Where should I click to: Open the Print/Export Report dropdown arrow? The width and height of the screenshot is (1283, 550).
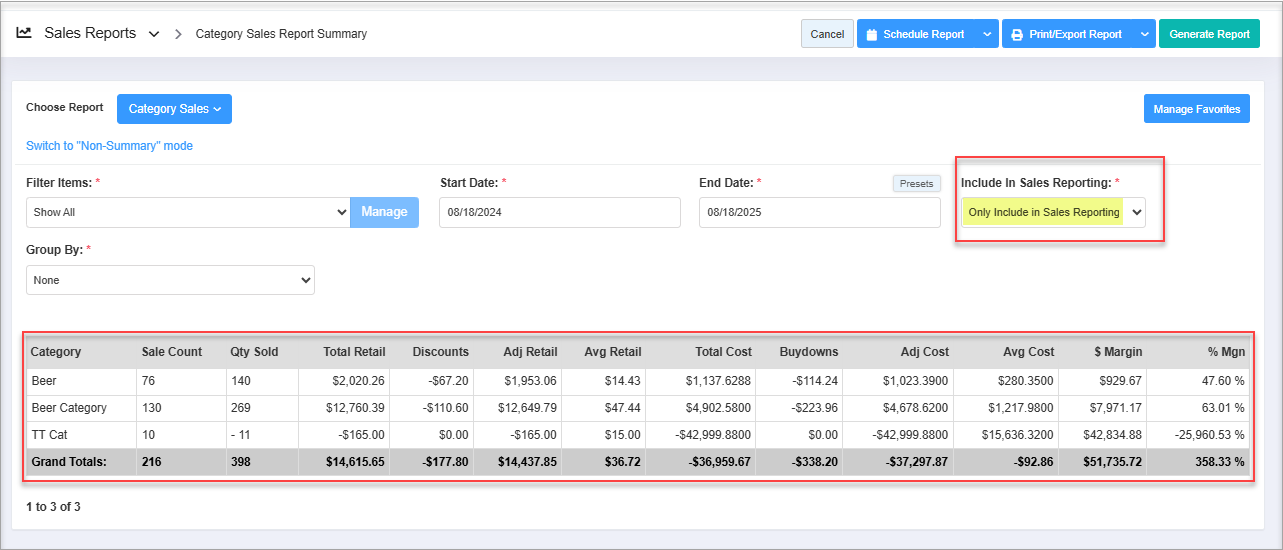pos(1143,34)
